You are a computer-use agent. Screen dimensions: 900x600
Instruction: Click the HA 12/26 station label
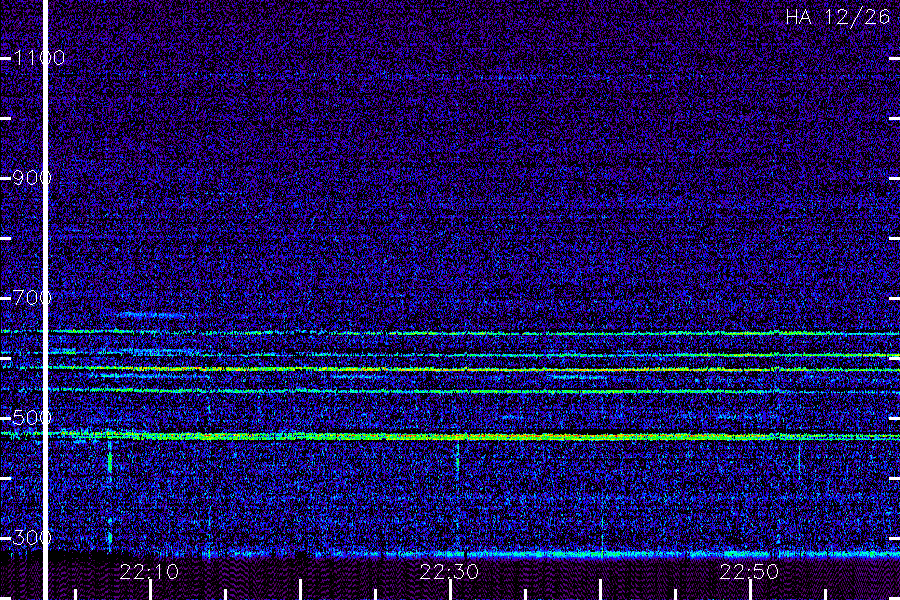click(837, 17)
